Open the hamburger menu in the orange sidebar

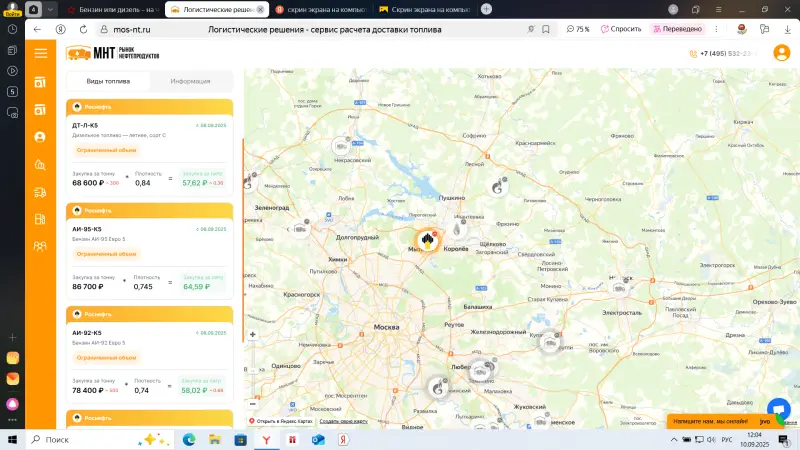tap(40, 53)
